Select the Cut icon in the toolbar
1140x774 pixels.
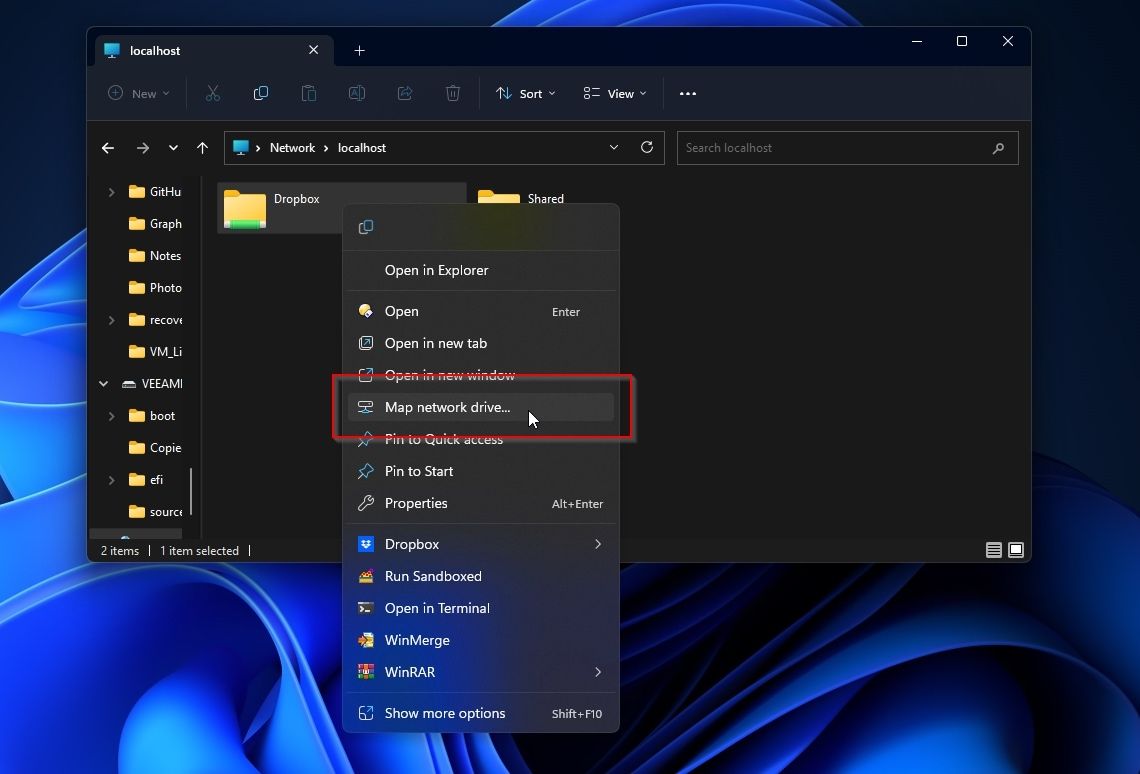tap(213, 93)
